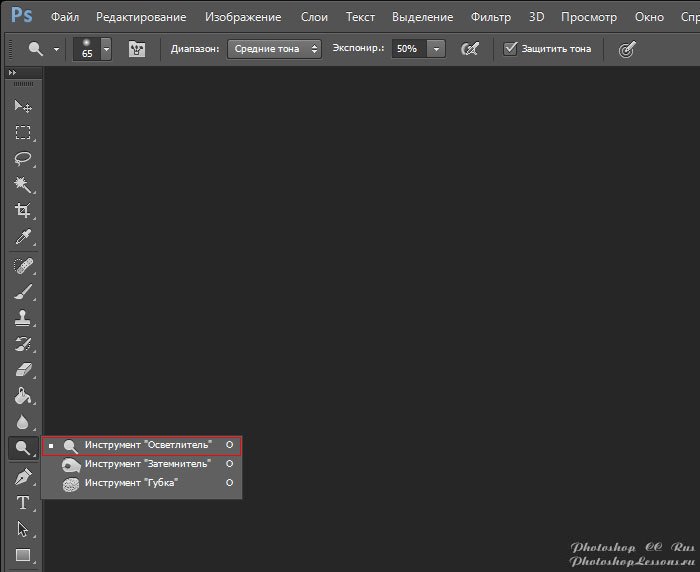The width and height of the screenshot is (700, 572).
Task: Select the Pen tool
Action: coord(22,477)
